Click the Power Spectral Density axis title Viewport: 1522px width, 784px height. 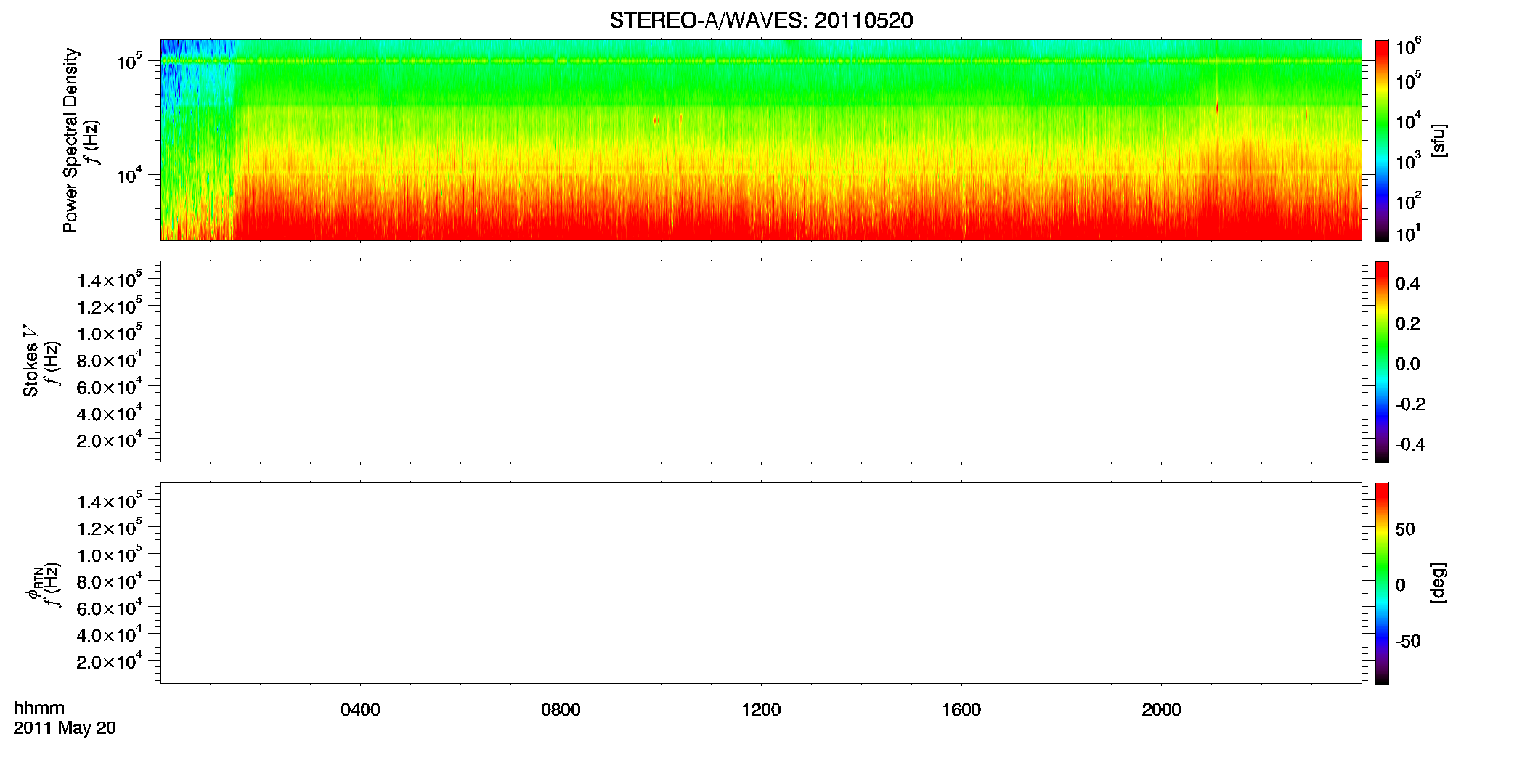tap(70, 140)
